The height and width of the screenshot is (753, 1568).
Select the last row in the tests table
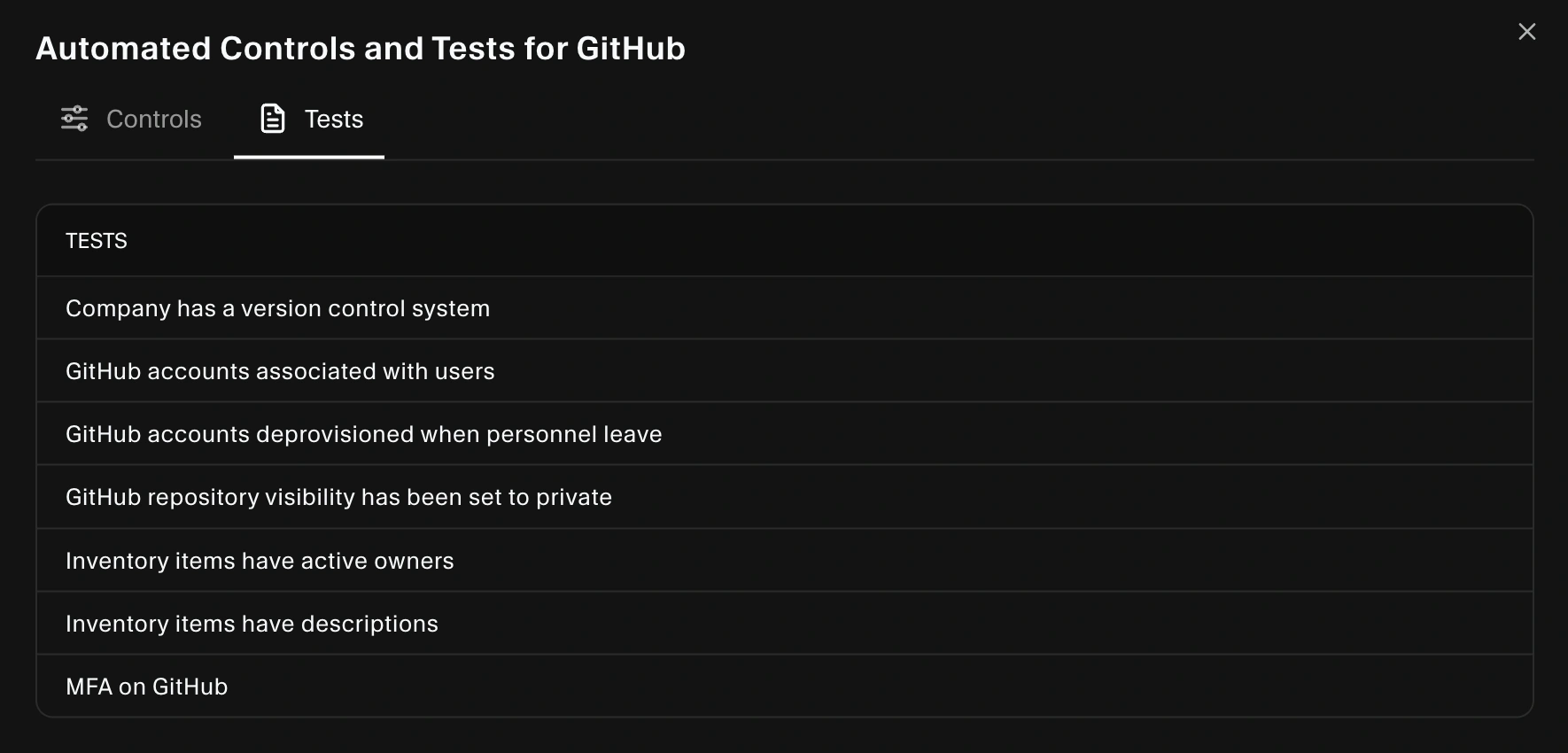(784, 686)
